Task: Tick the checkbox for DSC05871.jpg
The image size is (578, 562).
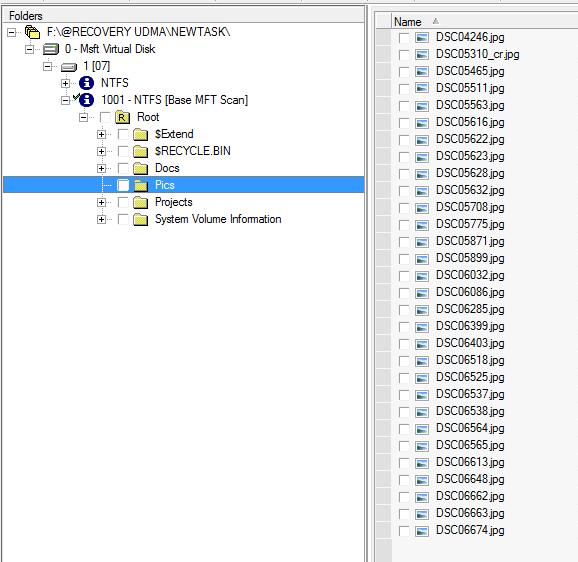Action: point(404,242)
